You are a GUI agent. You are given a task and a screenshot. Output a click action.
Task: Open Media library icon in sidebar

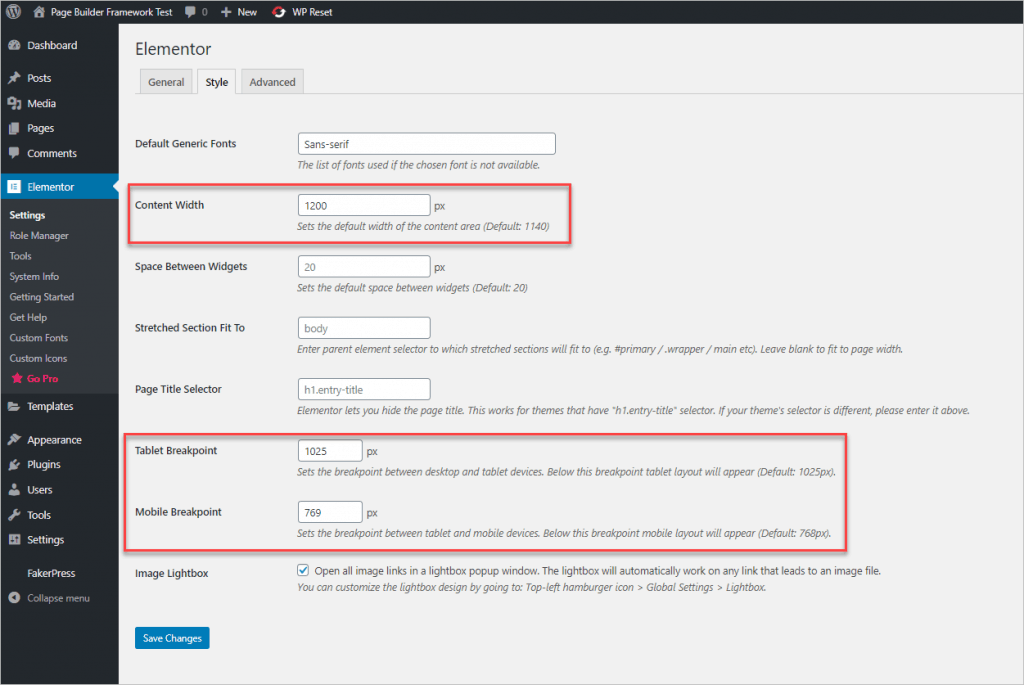click(x=14, y=103)
